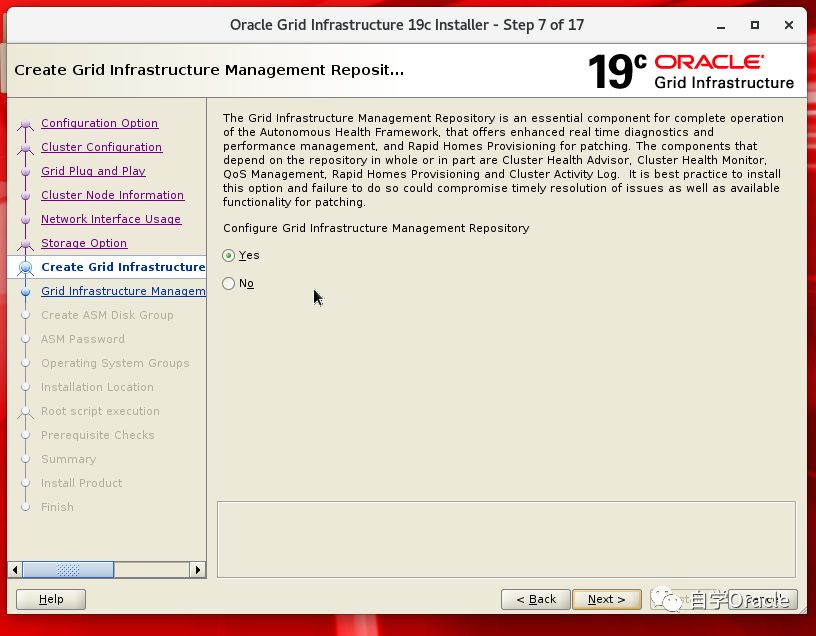
Task: Click the Configuration Option step node icon
Action: (26, 124)
